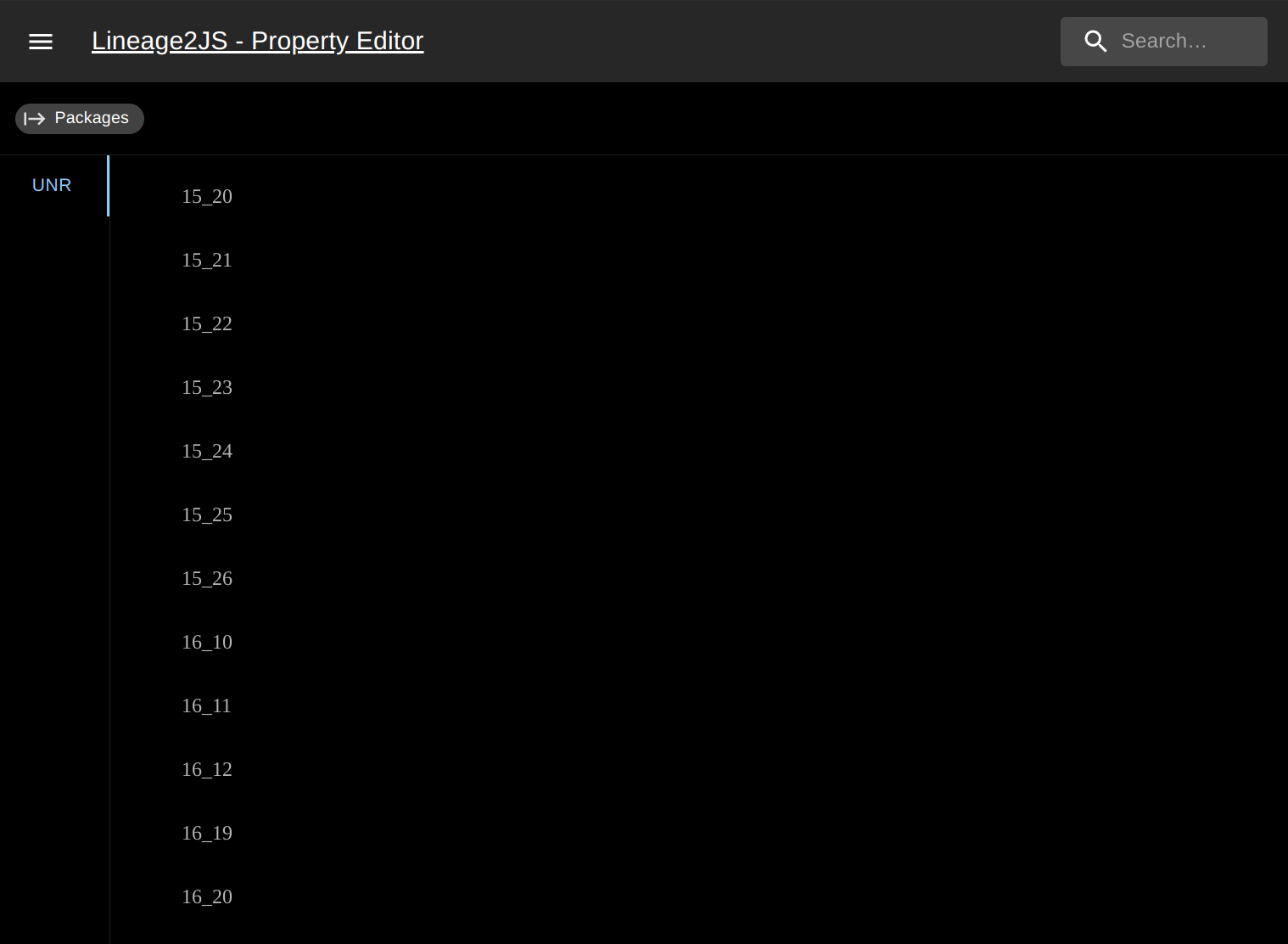Select the 15_21 package
The image size is (1288, 944).
[207, 261]
